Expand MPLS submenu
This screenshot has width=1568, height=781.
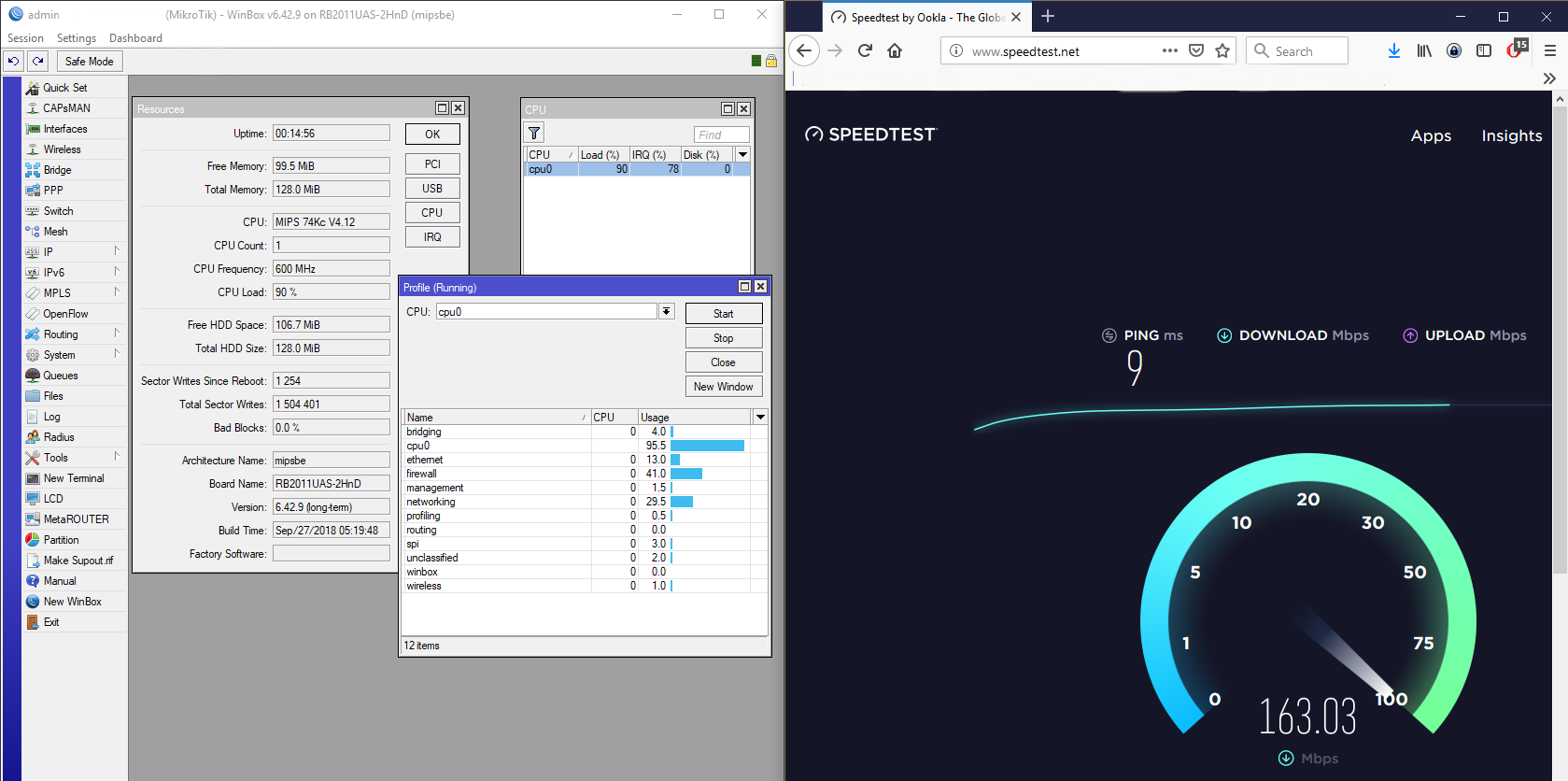[x=117, y=292]
